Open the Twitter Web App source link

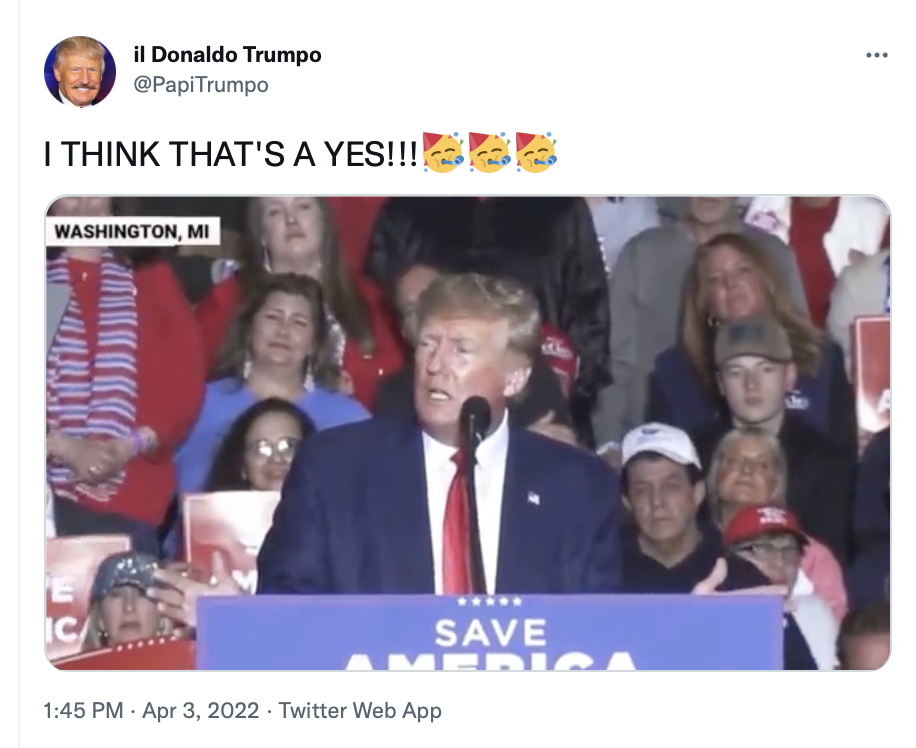pos(360,711)
